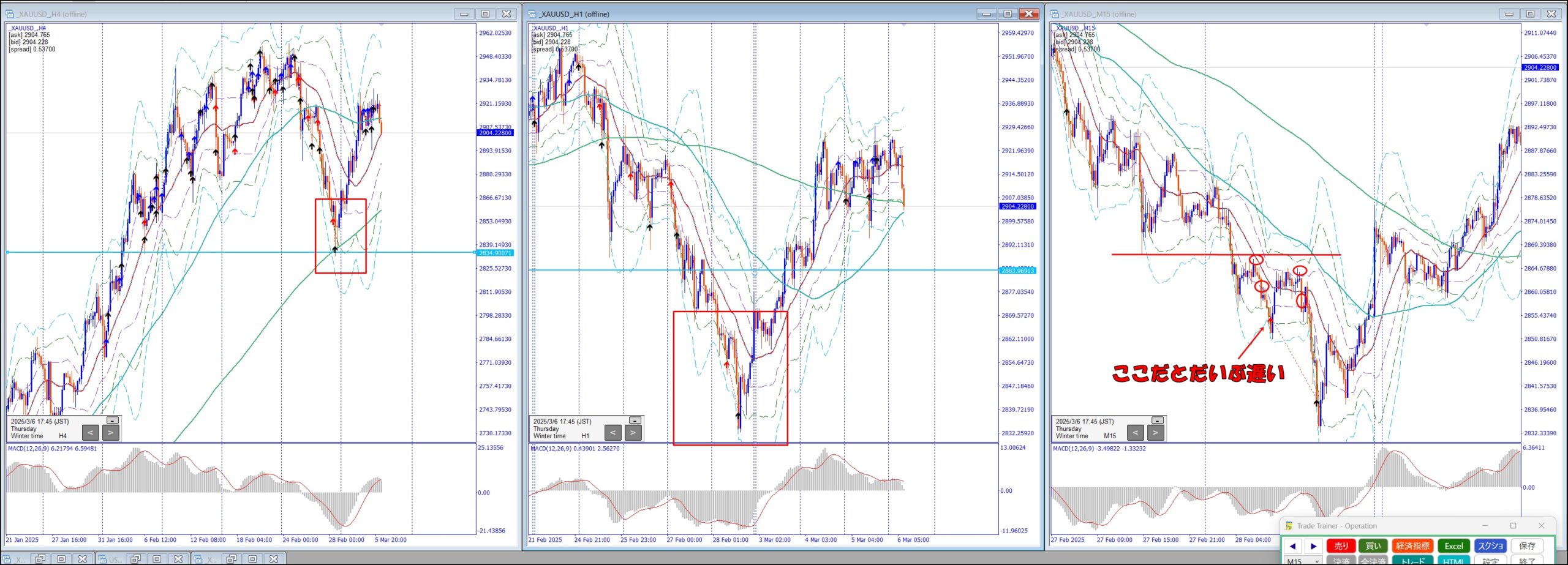The height and width of the screenshot is (565, 1568).
Task: Collapse the M15 chart date info panel
Action: (1157, 421)
